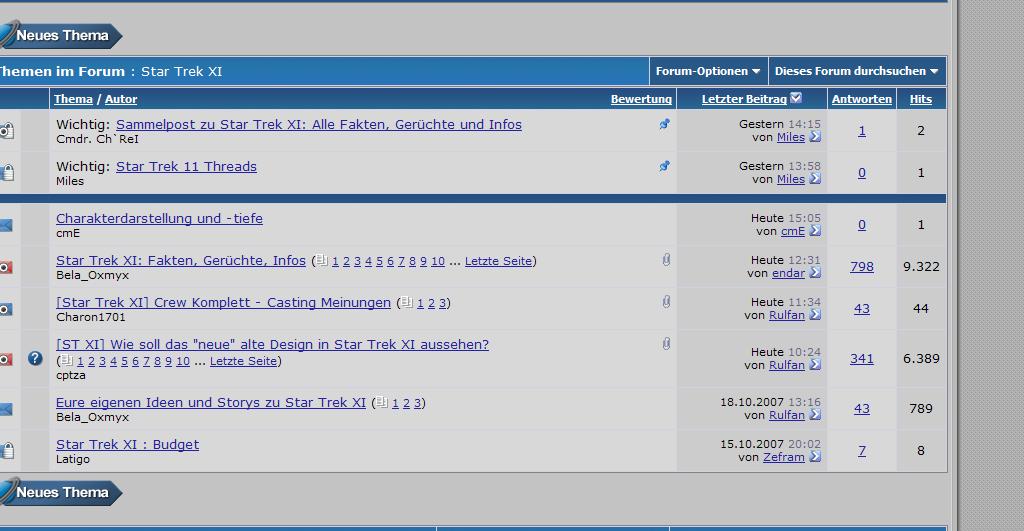Click sticky pin icon on Sammelpost row
Screen dimensions: 1024x531
[664, 124]
